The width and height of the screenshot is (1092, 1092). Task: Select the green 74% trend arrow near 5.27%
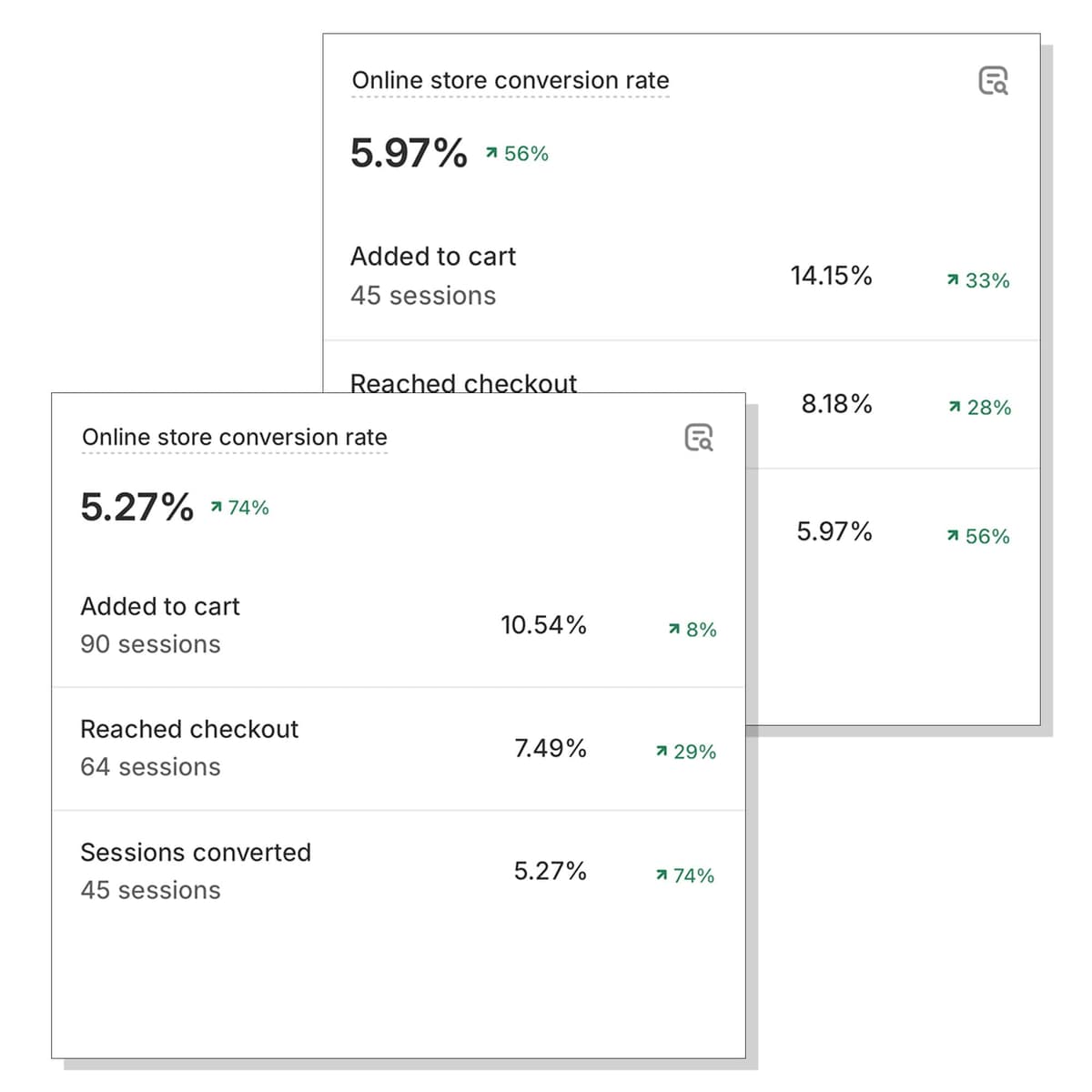click(239, 507)
